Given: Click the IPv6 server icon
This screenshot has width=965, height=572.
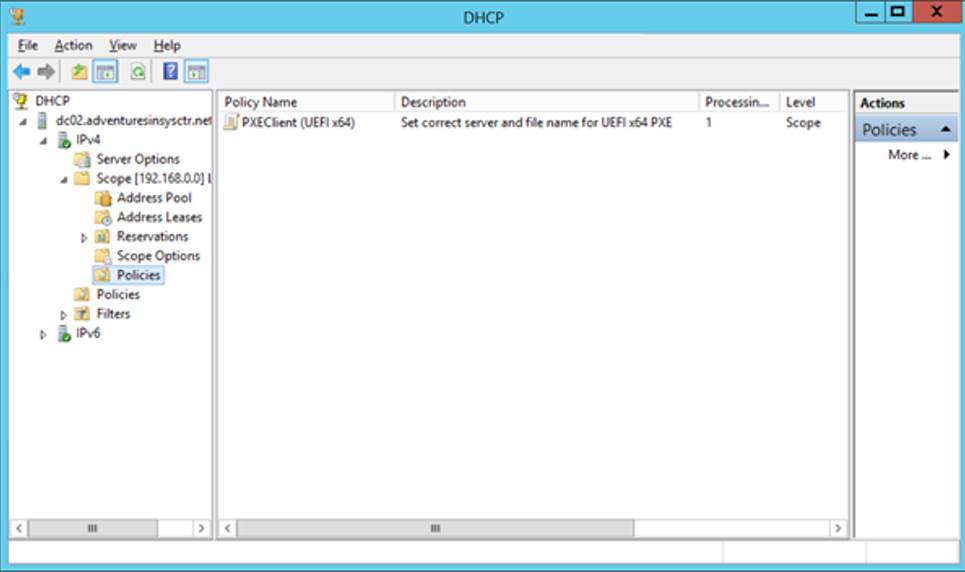Looking at the screenshot, I should pos(64,334).
